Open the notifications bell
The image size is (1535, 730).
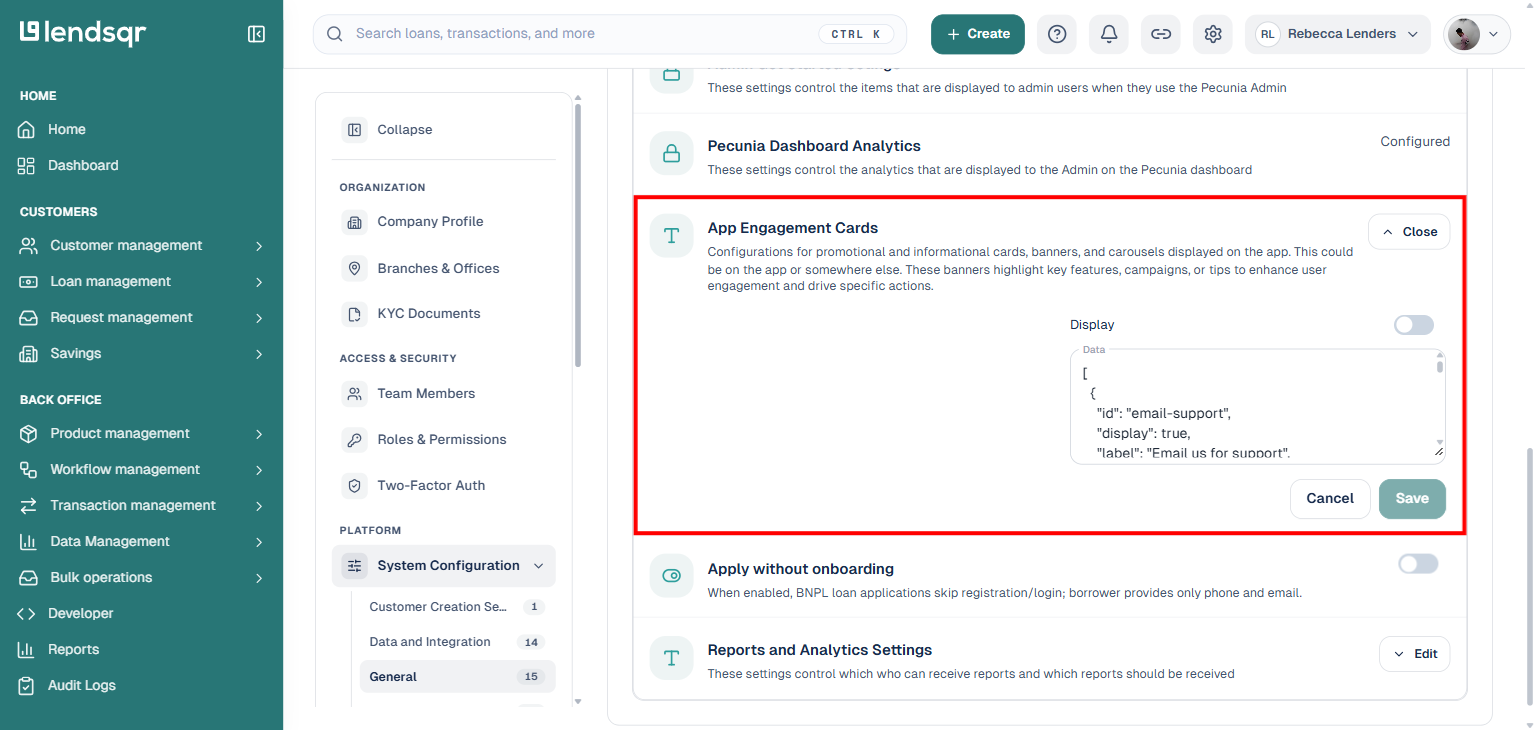1109,34
